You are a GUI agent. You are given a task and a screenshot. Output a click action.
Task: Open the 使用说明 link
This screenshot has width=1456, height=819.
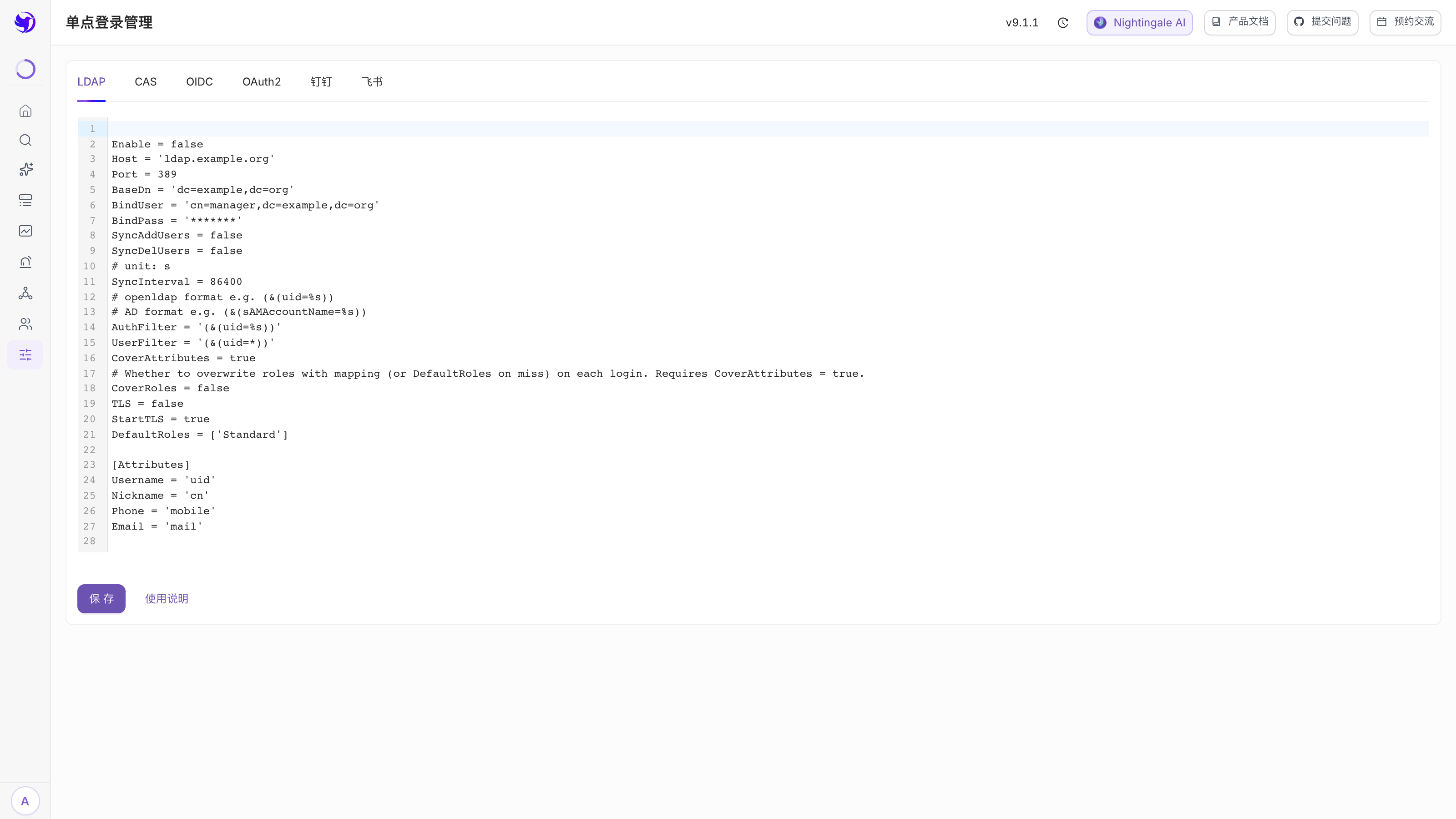[167, 599]
